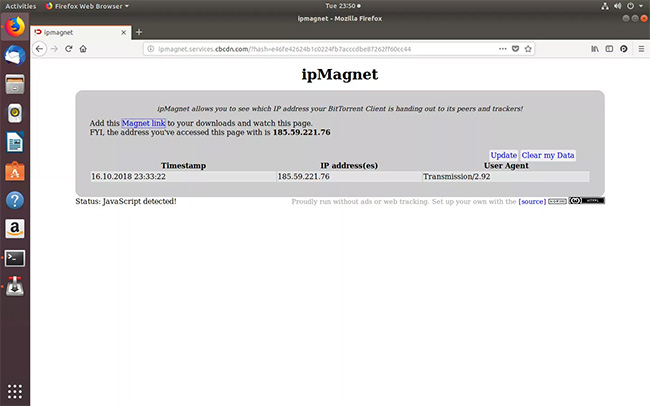
Task: Open the network status indicator
Action: 605,6
